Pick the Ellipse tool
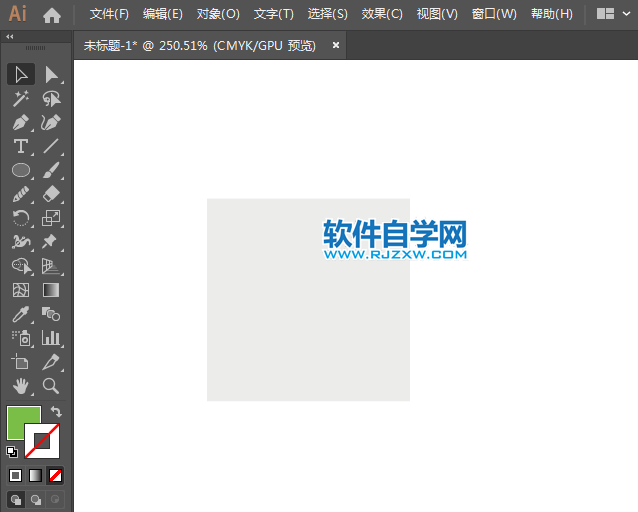Screen dimensions: 638x512 21,170
